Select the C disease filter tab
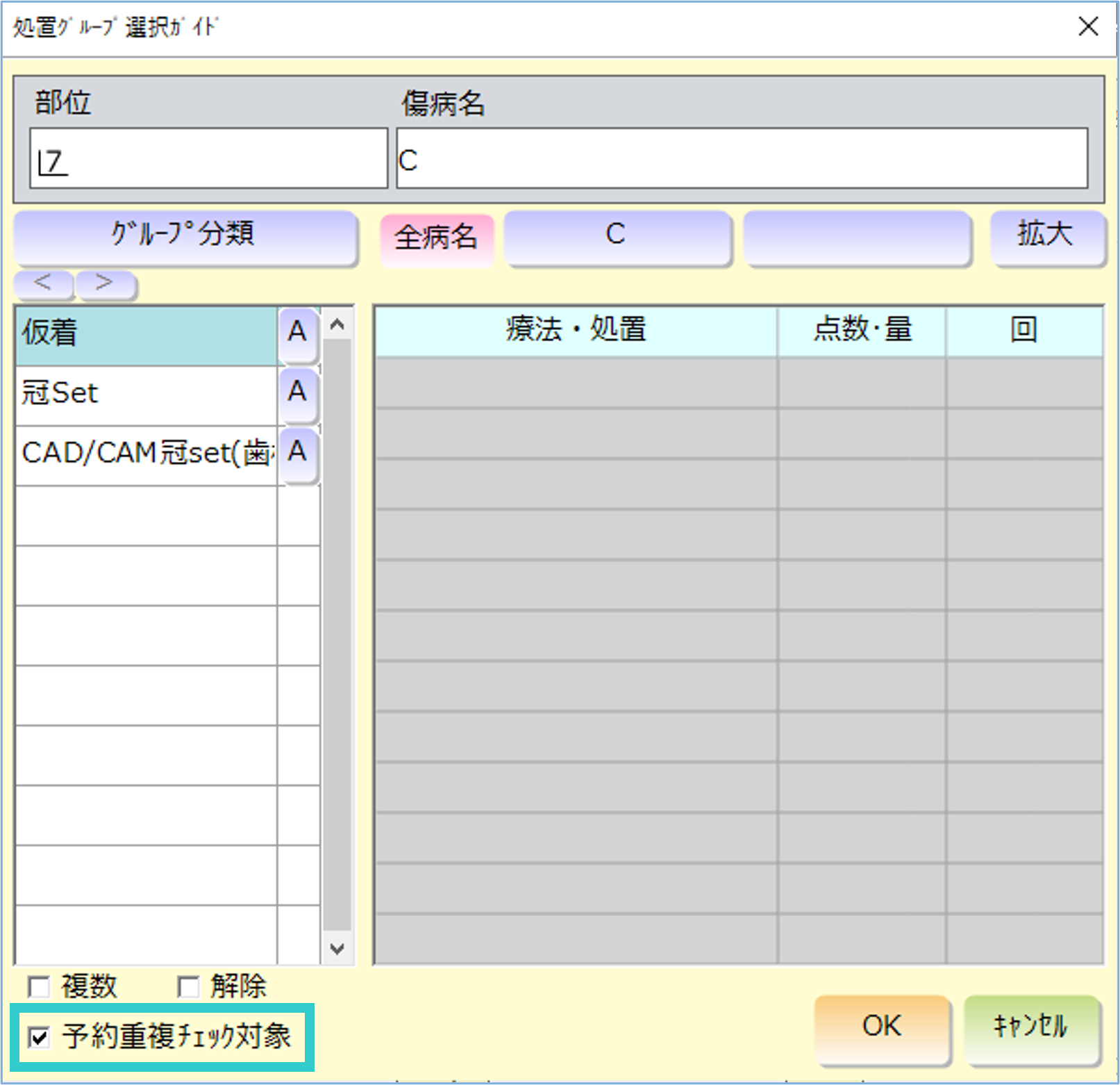The width and height of the screenshot is (1120, 1085). (617, 236)
